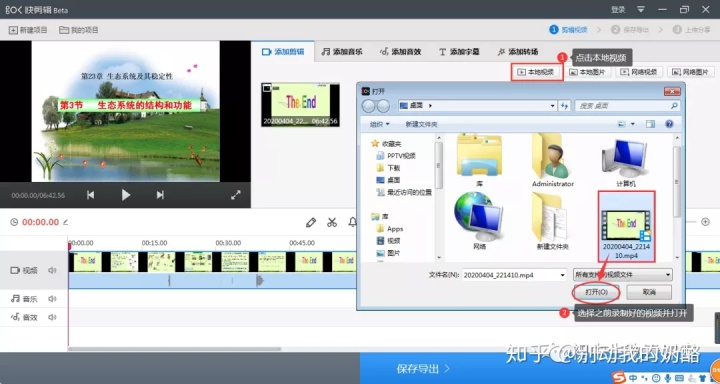Select the 网络 network icon
This screenshot has width=720, height=384.
(x=479, y=222)
